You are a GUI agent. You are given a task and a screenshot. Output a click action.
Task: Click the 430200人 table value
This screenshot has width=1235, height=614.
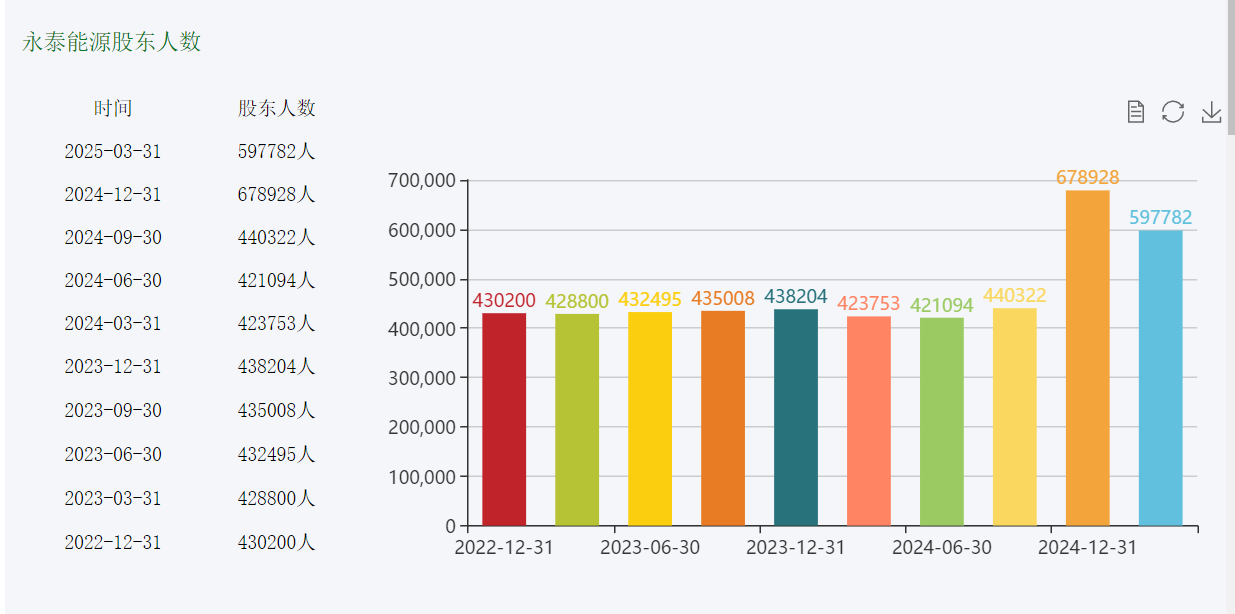pos(276,542)
